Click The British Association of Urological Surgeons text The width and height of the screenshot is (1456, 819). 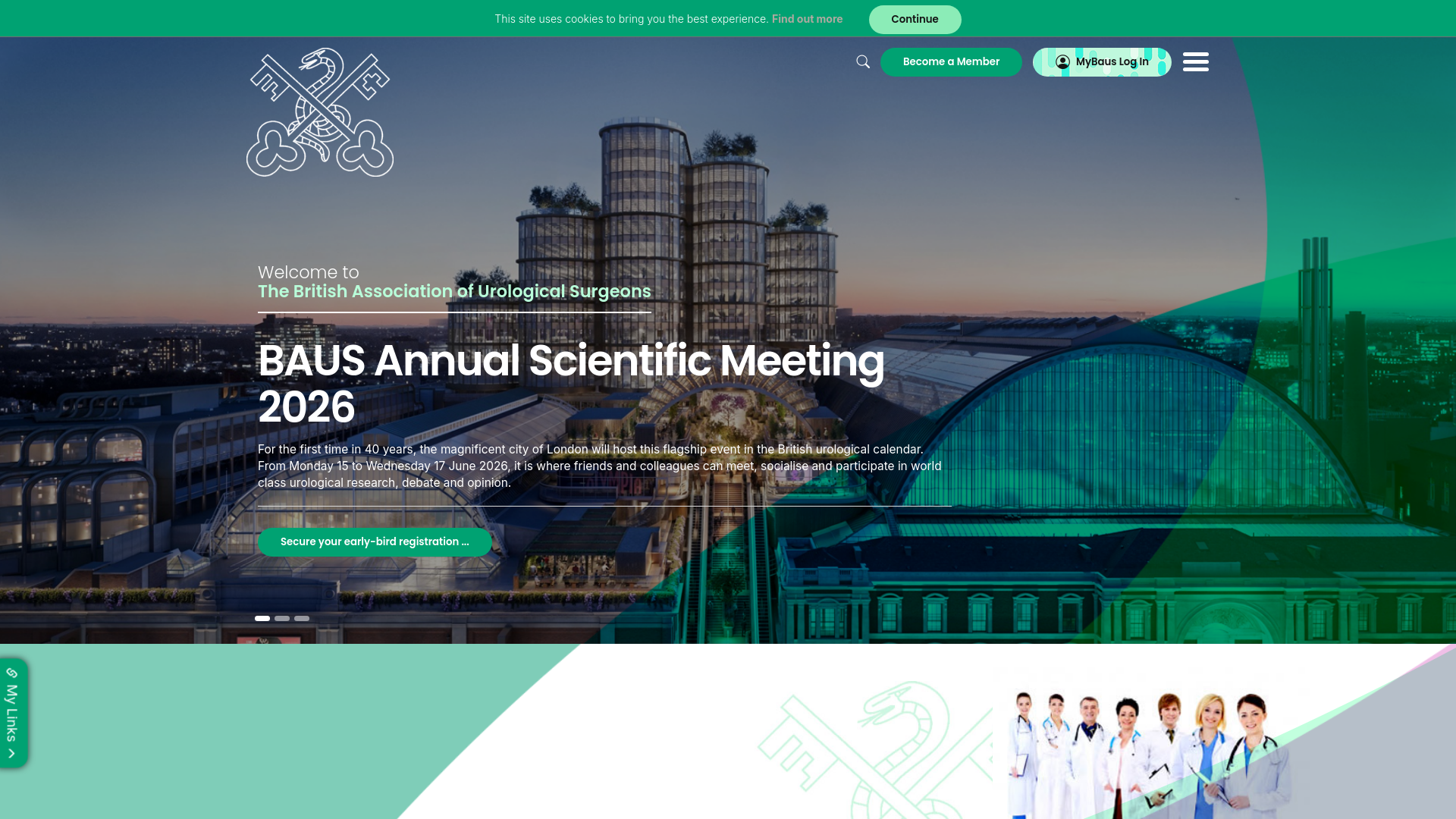pos(454,292)
